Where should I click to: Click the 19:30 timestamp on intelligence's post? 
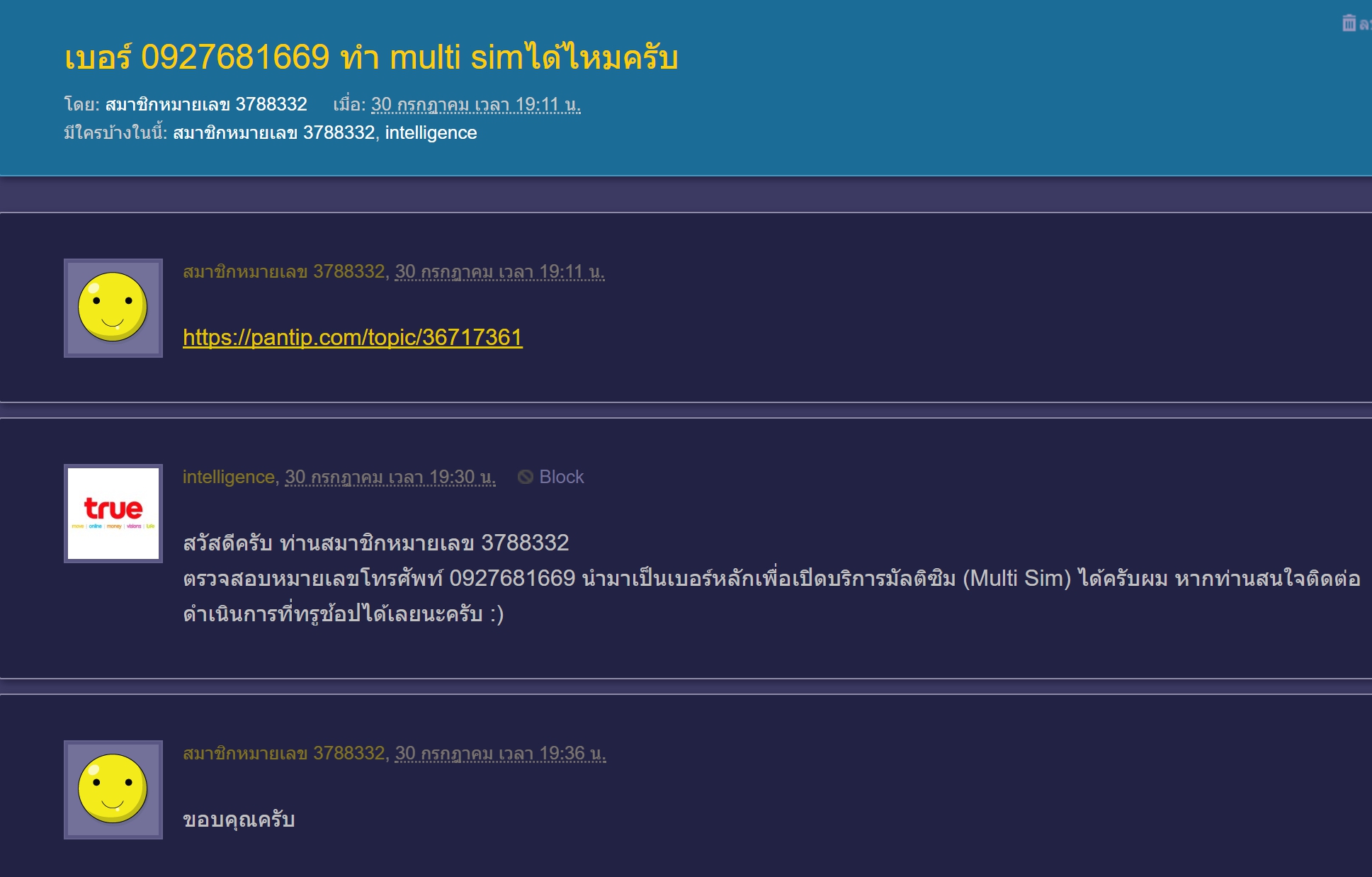(390, 477)
